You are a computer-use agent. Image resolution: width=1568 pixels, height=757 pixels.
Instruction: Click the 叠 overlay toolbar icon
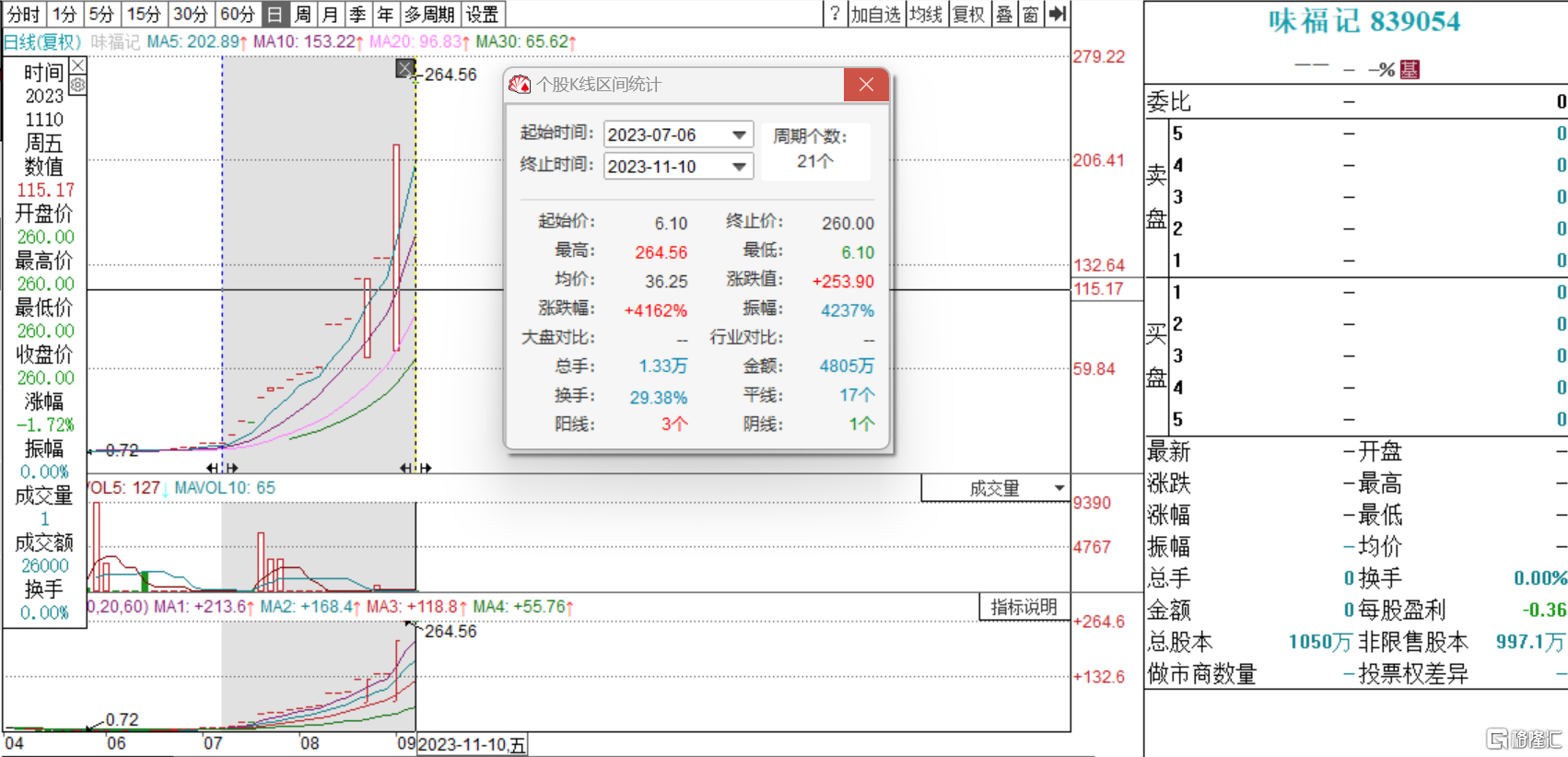click(x=1005, y=14)
